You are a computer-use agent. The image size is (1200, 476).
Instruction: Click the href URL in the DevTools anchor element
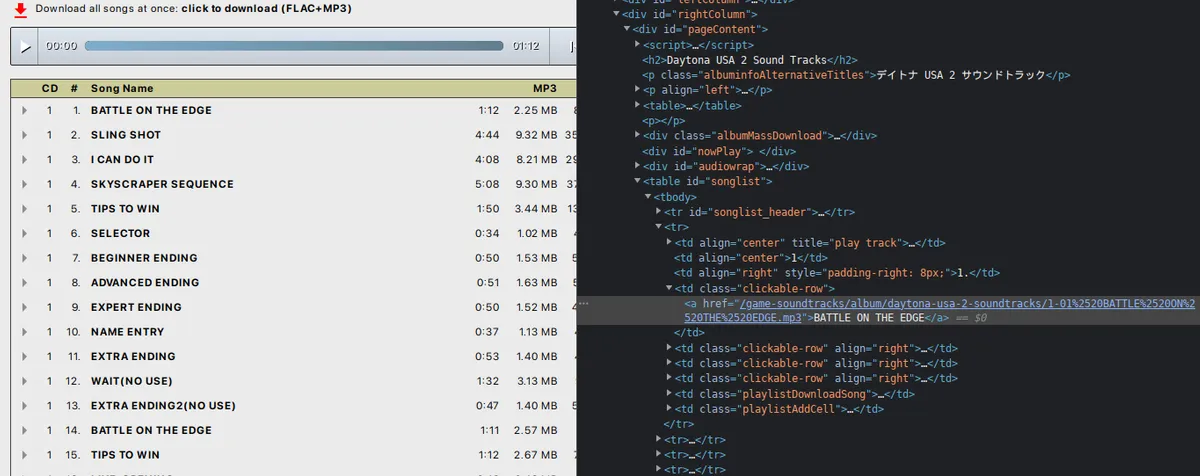(939, 310)
